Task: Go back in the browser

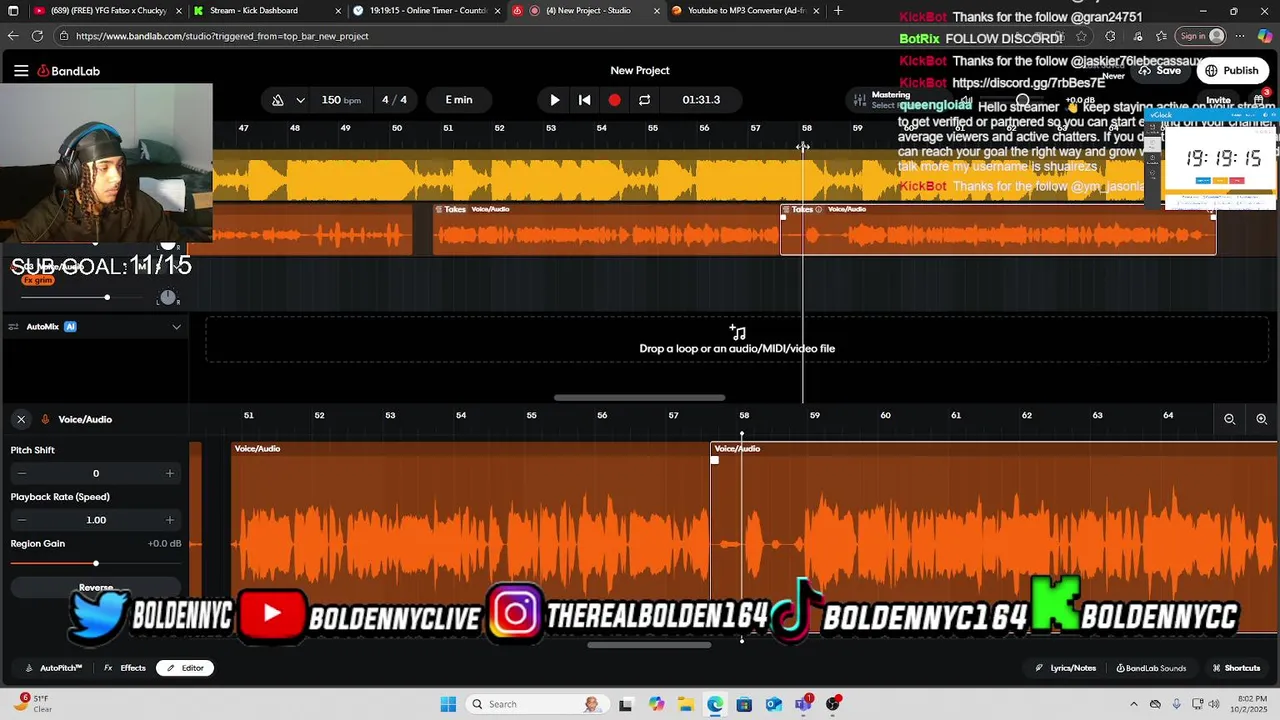Action: click(13, 36)
